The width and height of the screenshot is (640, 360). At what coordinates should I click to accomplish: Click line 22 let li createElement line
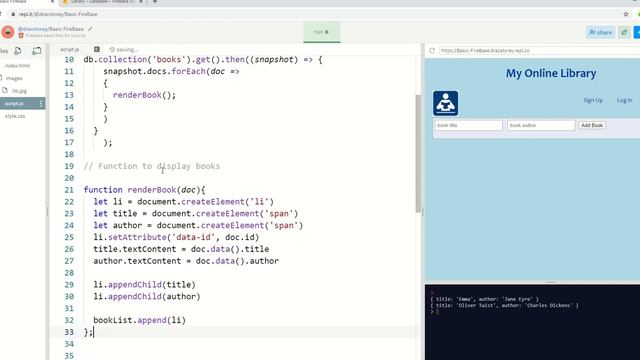183,202
